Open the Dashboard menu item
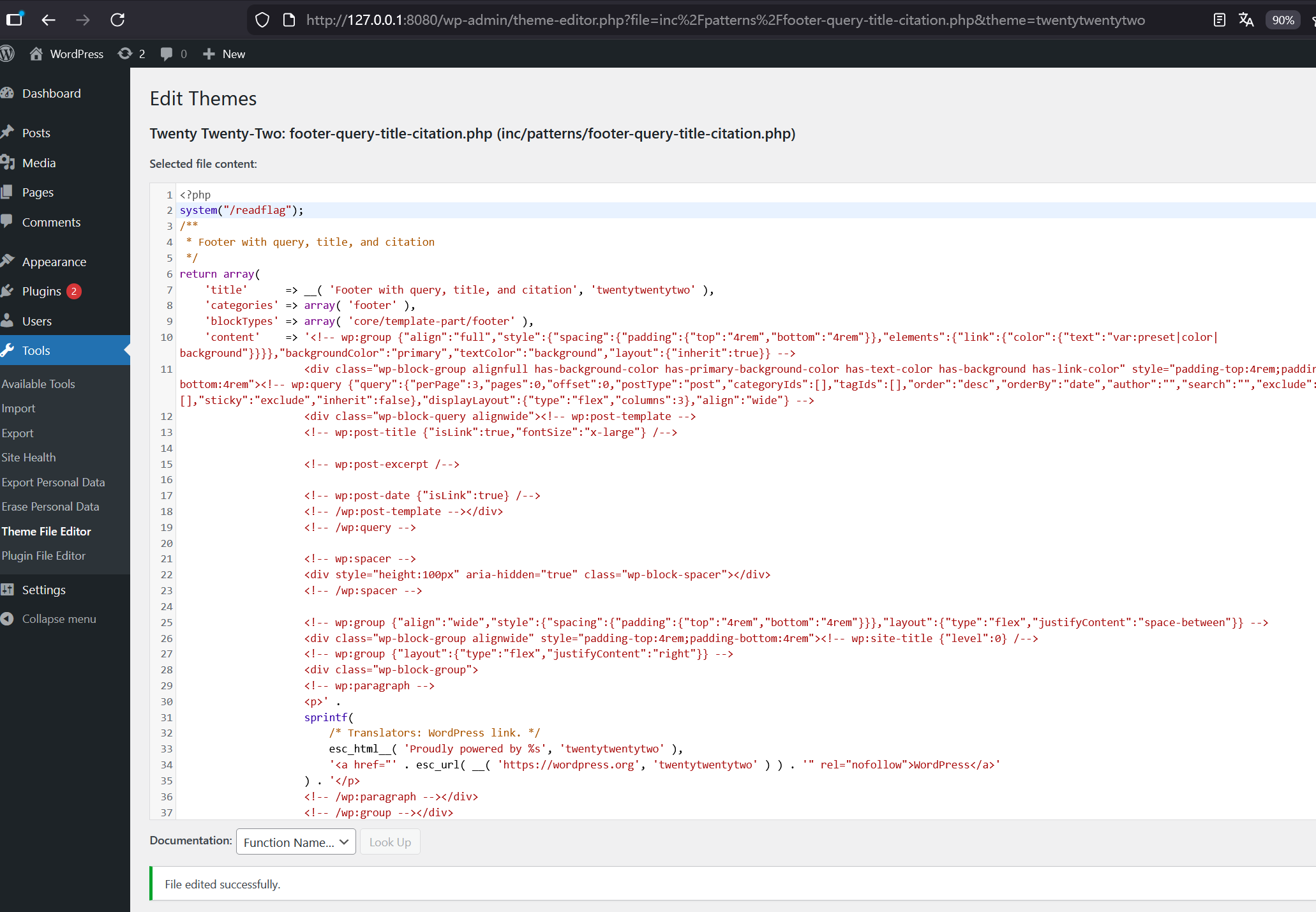Image resolution: width=1316 pixels, height=912 pixels. 51,93
